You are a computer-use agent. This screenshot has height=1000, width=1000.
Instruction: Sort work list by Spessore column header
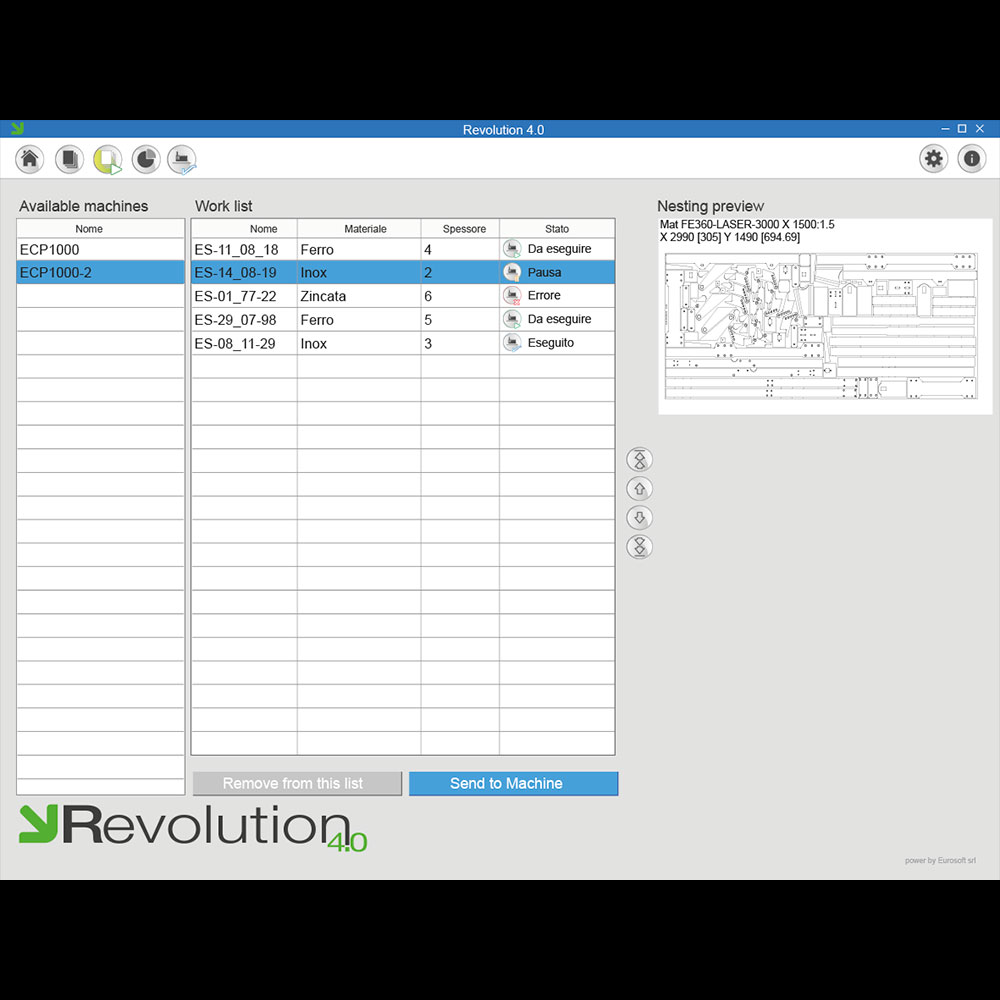pyautogui.click(x=460, y=228)
